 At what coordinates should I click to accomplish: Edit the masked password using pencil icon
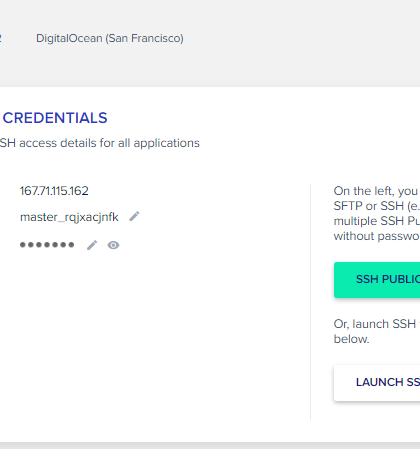click(92, 245)
